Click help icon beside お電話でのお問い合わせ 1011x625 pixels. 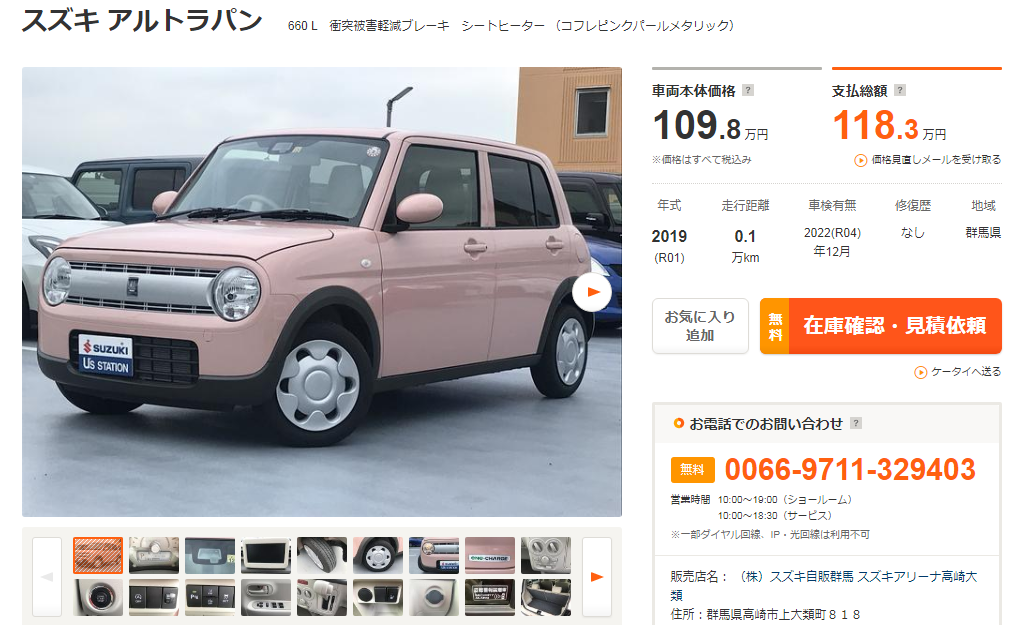click(856, 423)
